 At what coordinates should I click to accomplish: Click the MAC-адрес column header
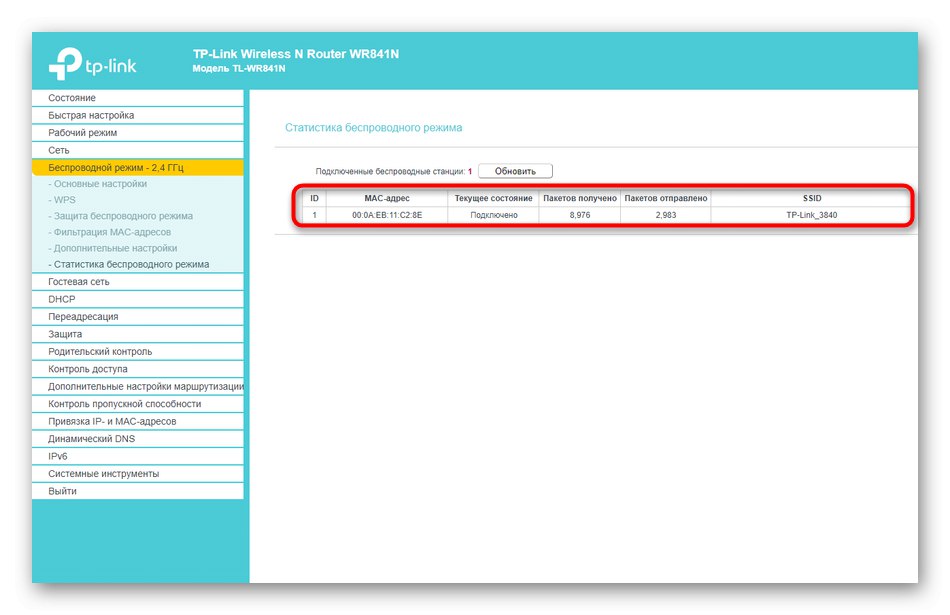387,198
